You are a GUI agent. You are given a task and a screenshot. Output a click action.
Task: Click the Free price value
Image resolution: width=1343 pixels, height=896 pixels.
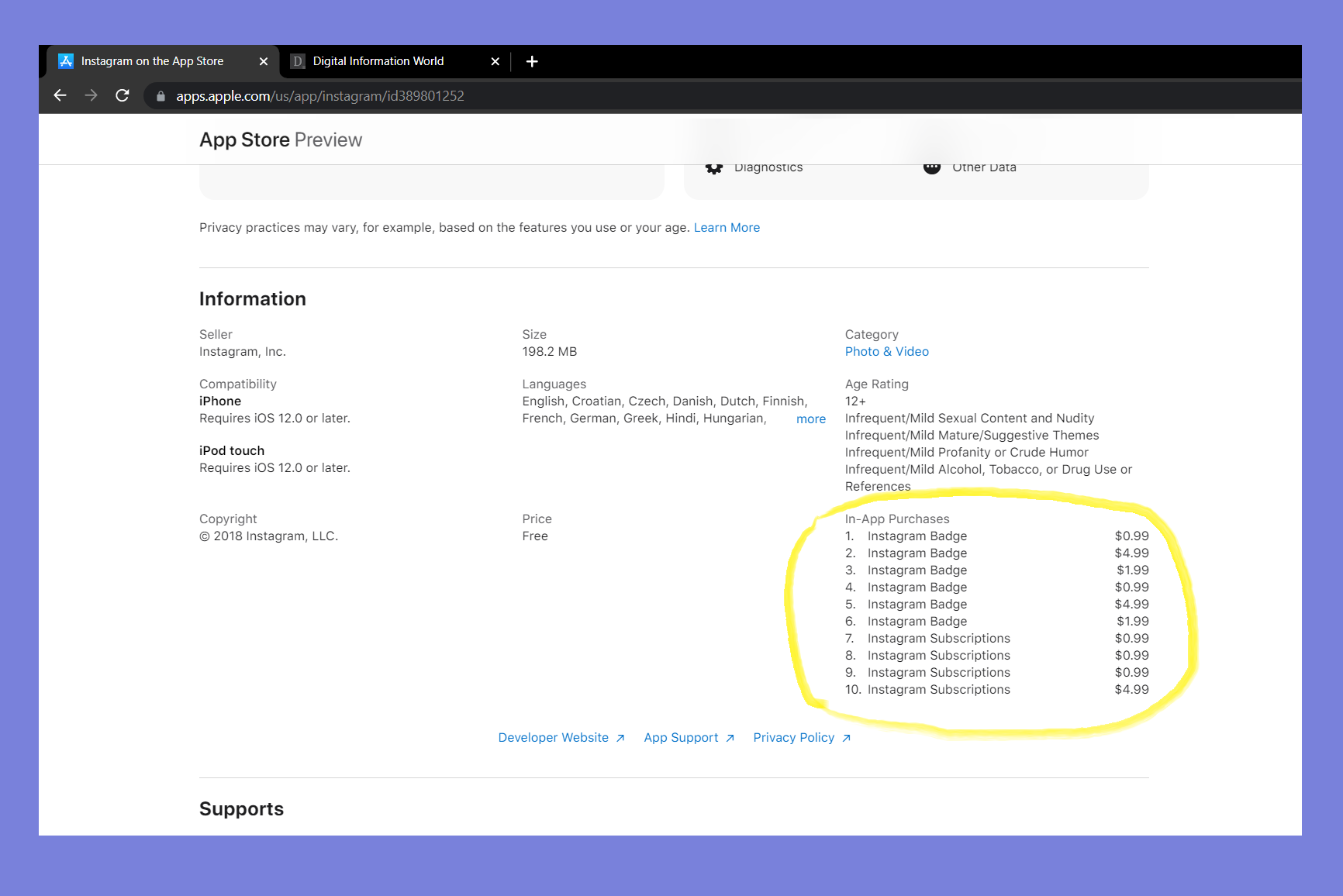[x=535, y=536]
